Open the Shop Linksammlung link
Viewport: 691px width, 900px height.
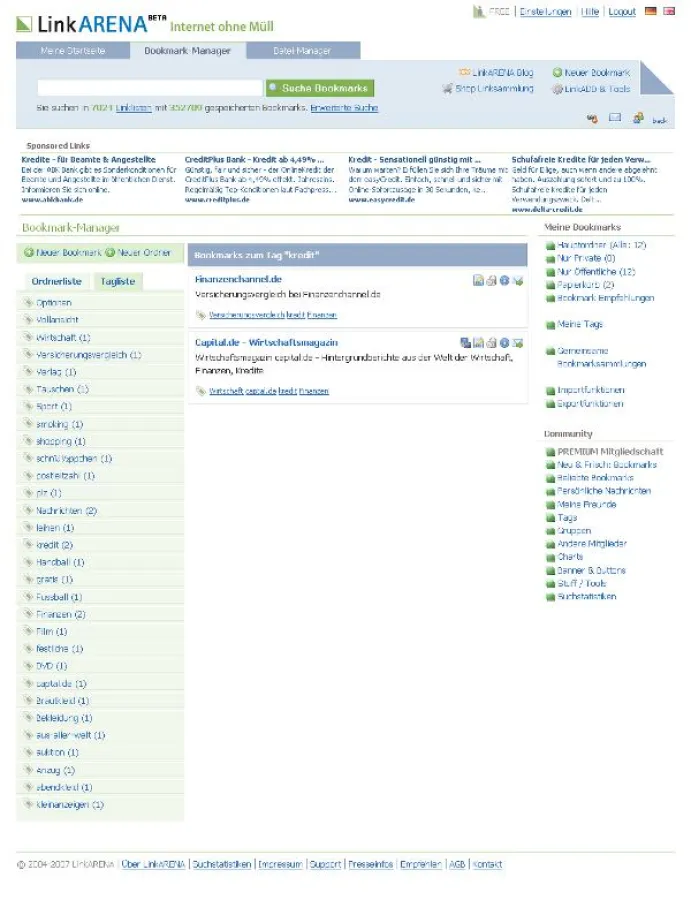pyautogui.click(x=494, y=88)
